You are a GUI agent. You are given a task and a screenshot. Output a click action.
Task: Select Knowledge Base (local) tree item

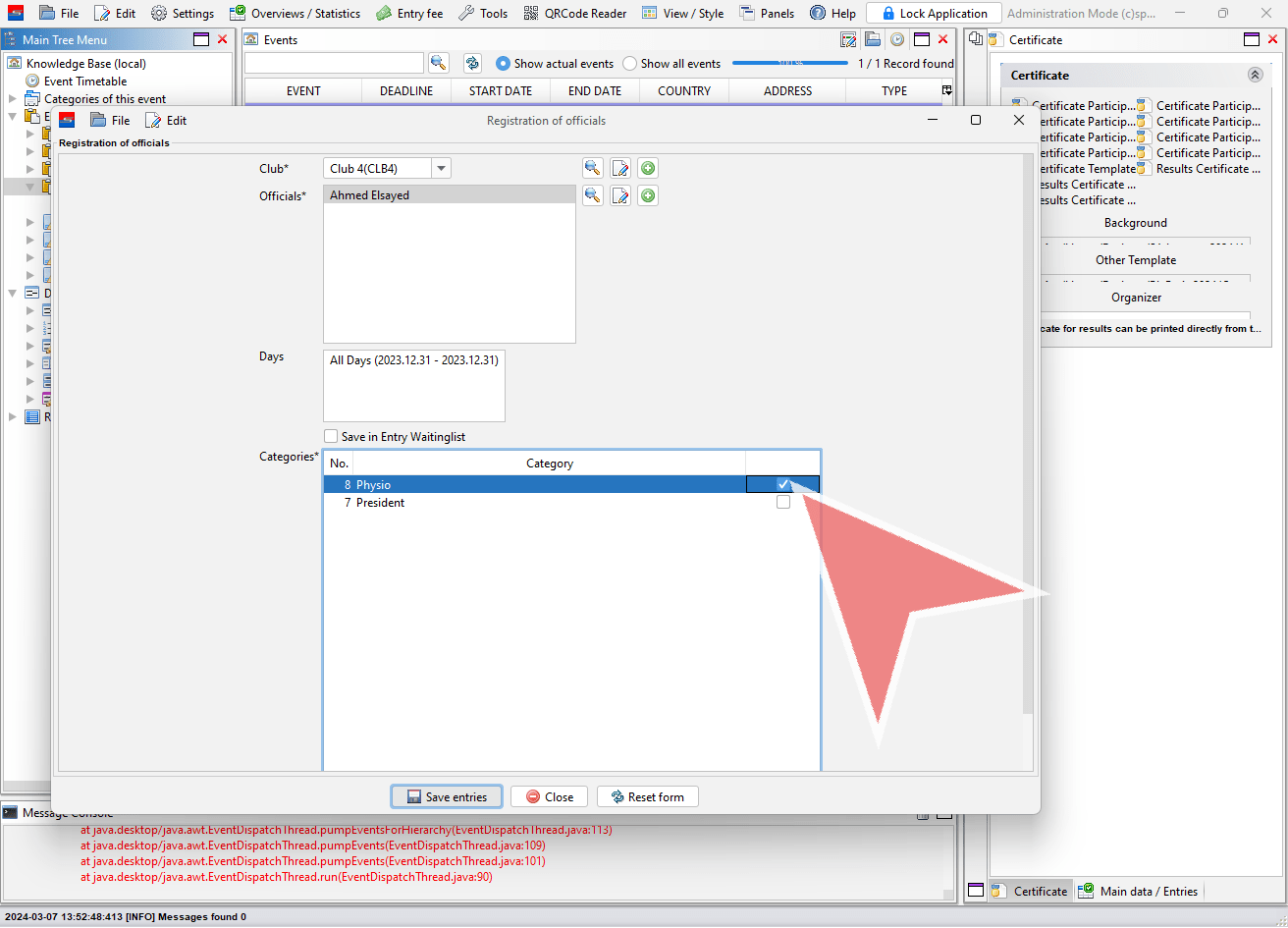[85, 63]
